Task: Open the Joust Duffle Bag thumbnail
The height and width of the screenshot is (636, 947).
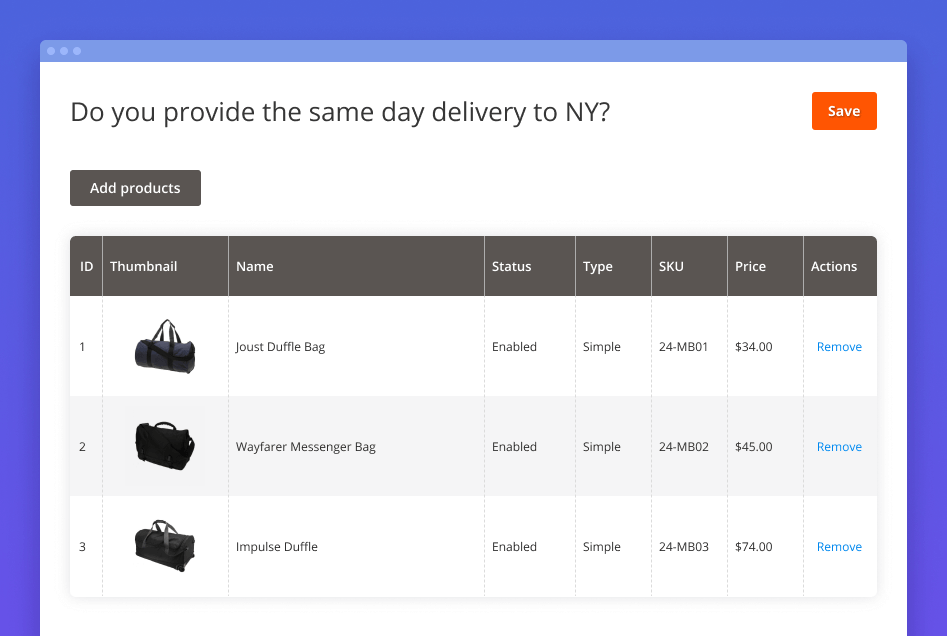Action: 165,347
